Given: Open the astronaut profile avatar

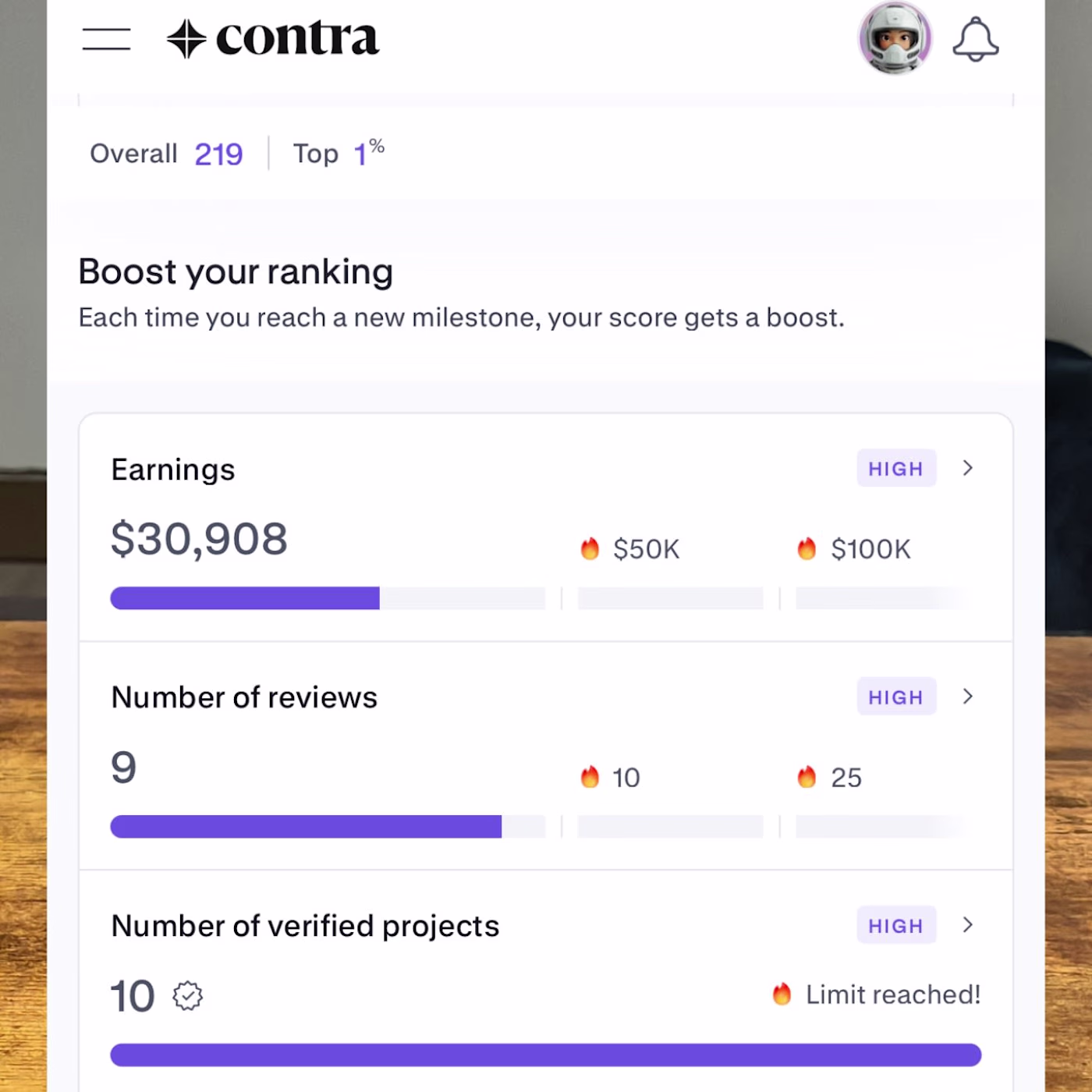Looking at the screenshot, I should [x=895, y=39].
